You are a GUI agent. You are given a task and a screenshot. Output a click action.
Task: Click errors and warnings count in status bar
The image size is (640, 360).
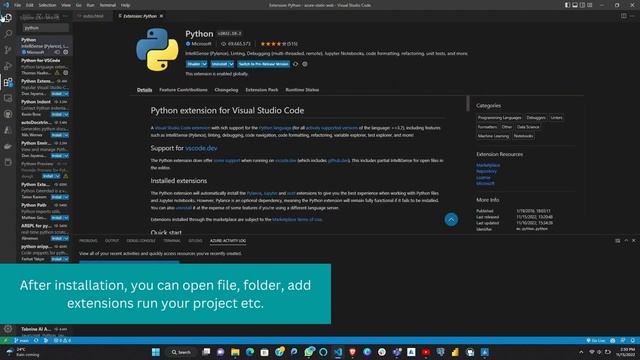pos(62,340)
